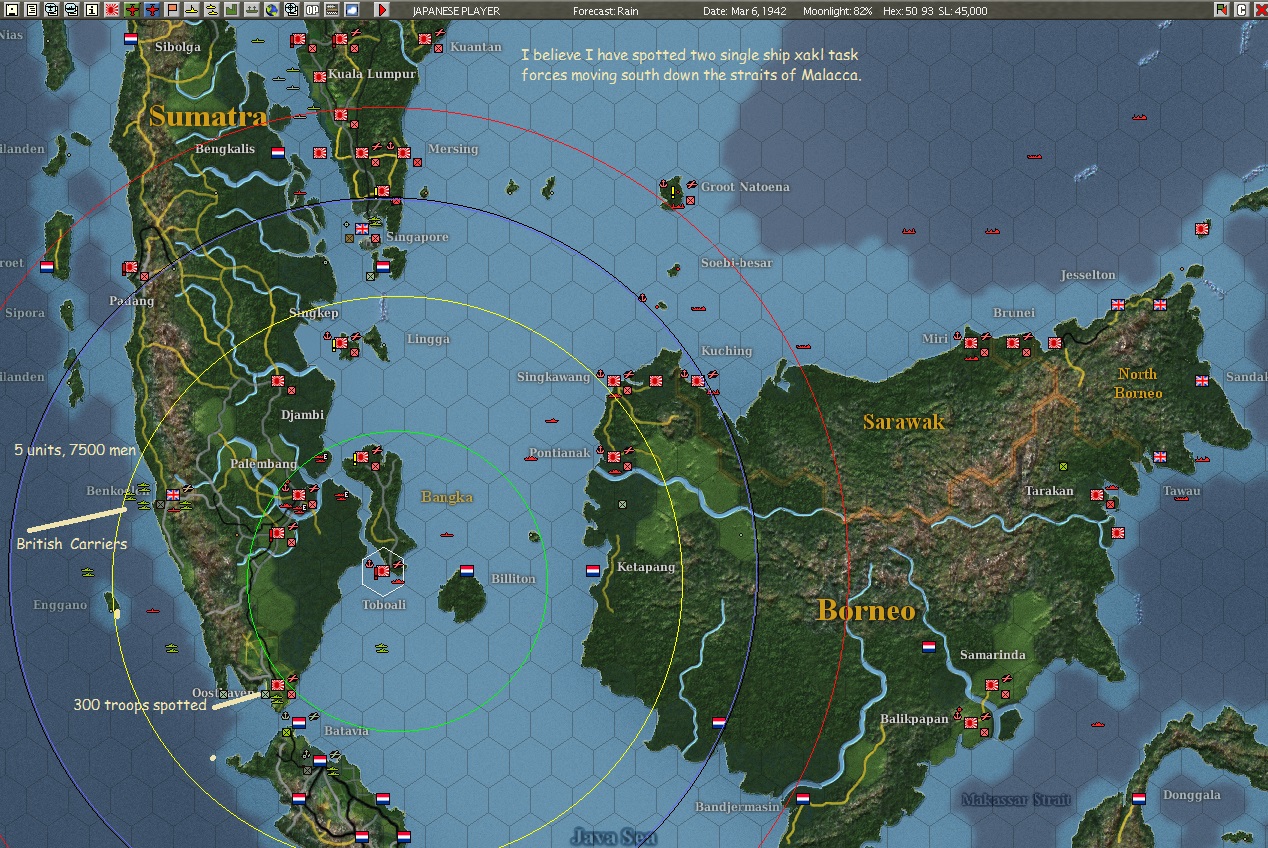Toggle the OP button in the toolbar
Viewport: 1268px width, 848px height.
click(311, 10)
